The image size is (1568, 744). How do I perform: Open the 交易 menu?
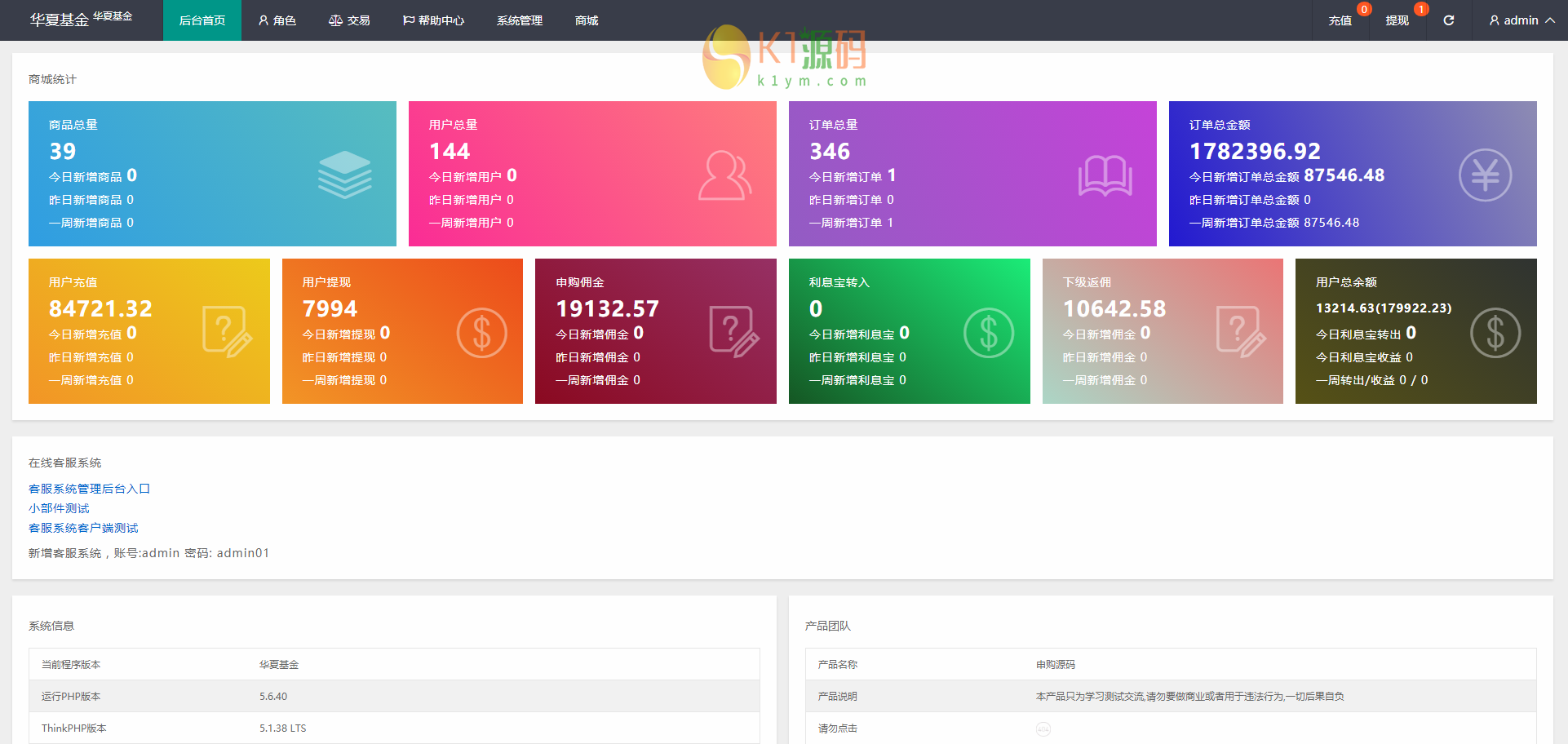pos(349,20)
